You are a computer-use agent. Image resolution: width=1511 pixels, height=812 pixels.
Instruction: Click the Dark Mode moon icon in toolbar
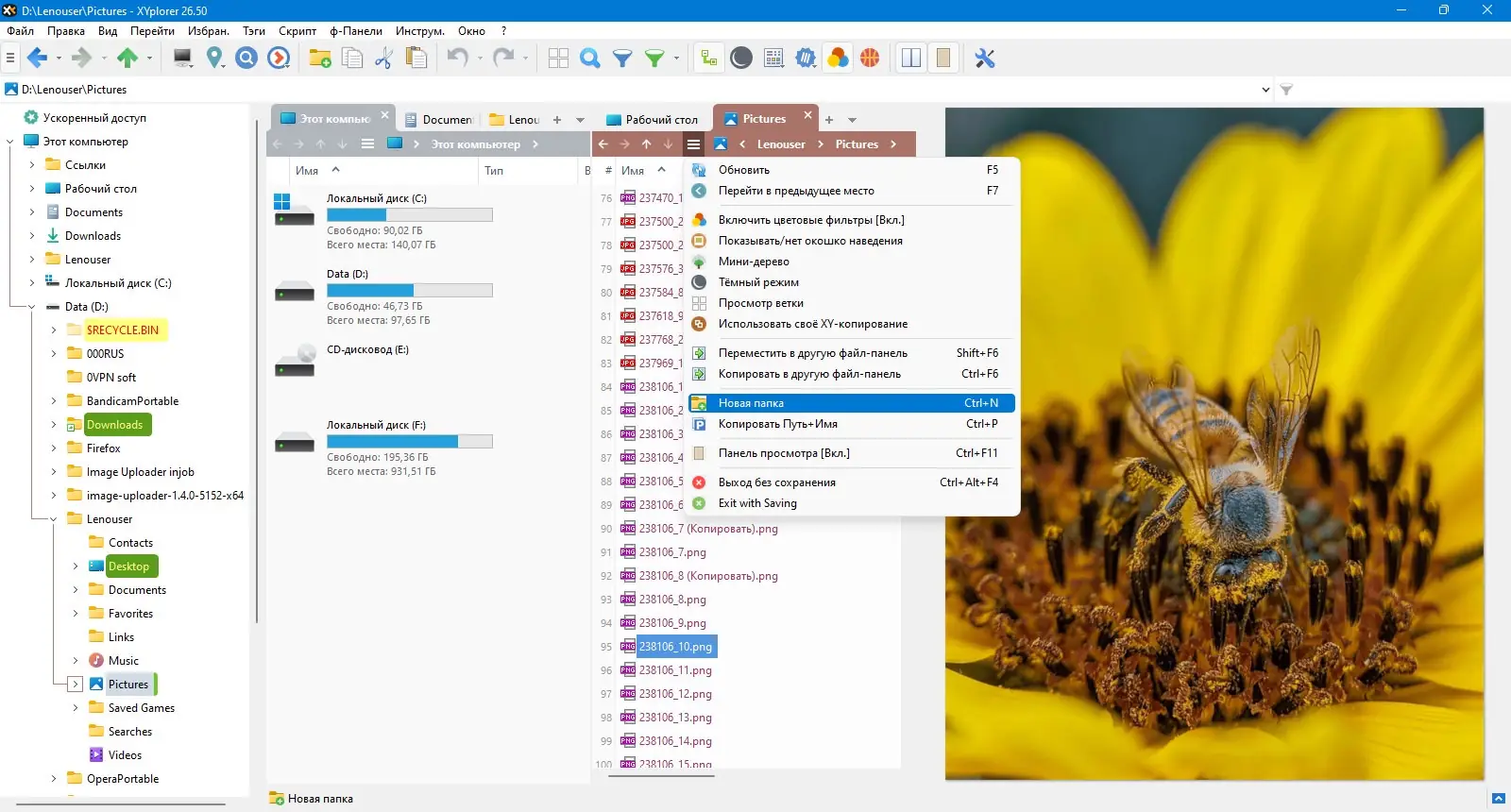[741, 59]
